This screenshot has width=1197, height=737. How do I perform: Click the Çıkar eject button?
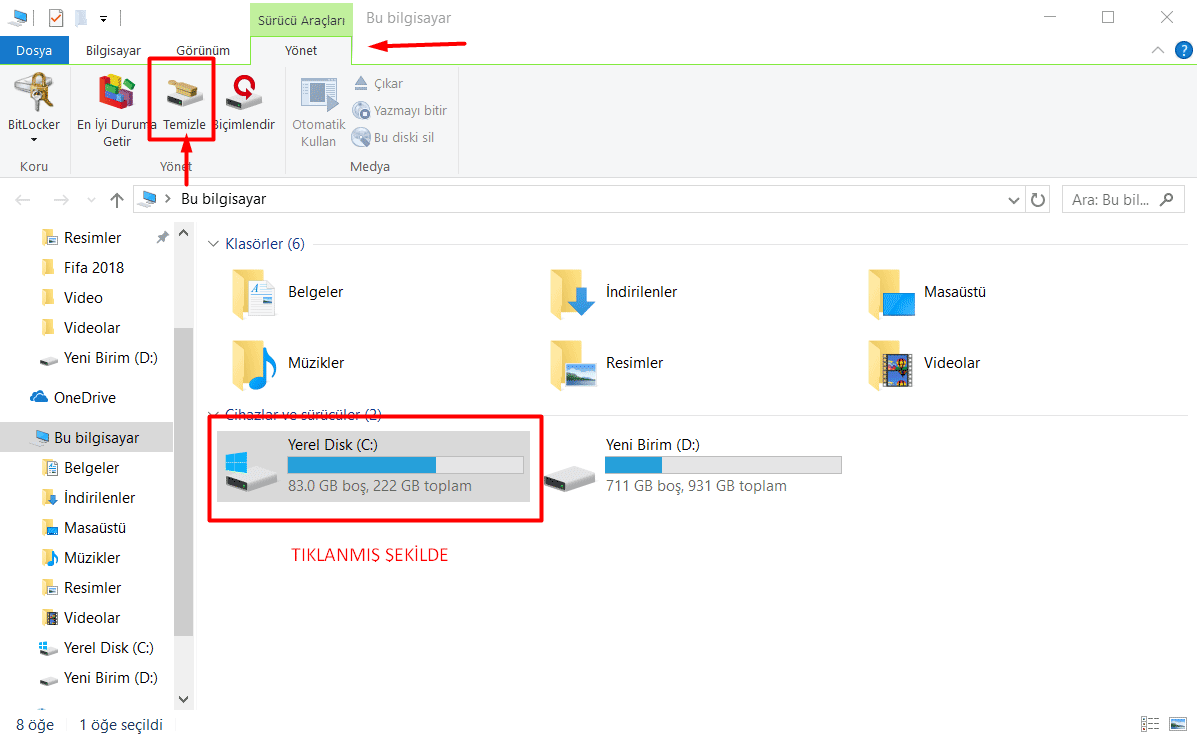378,83
